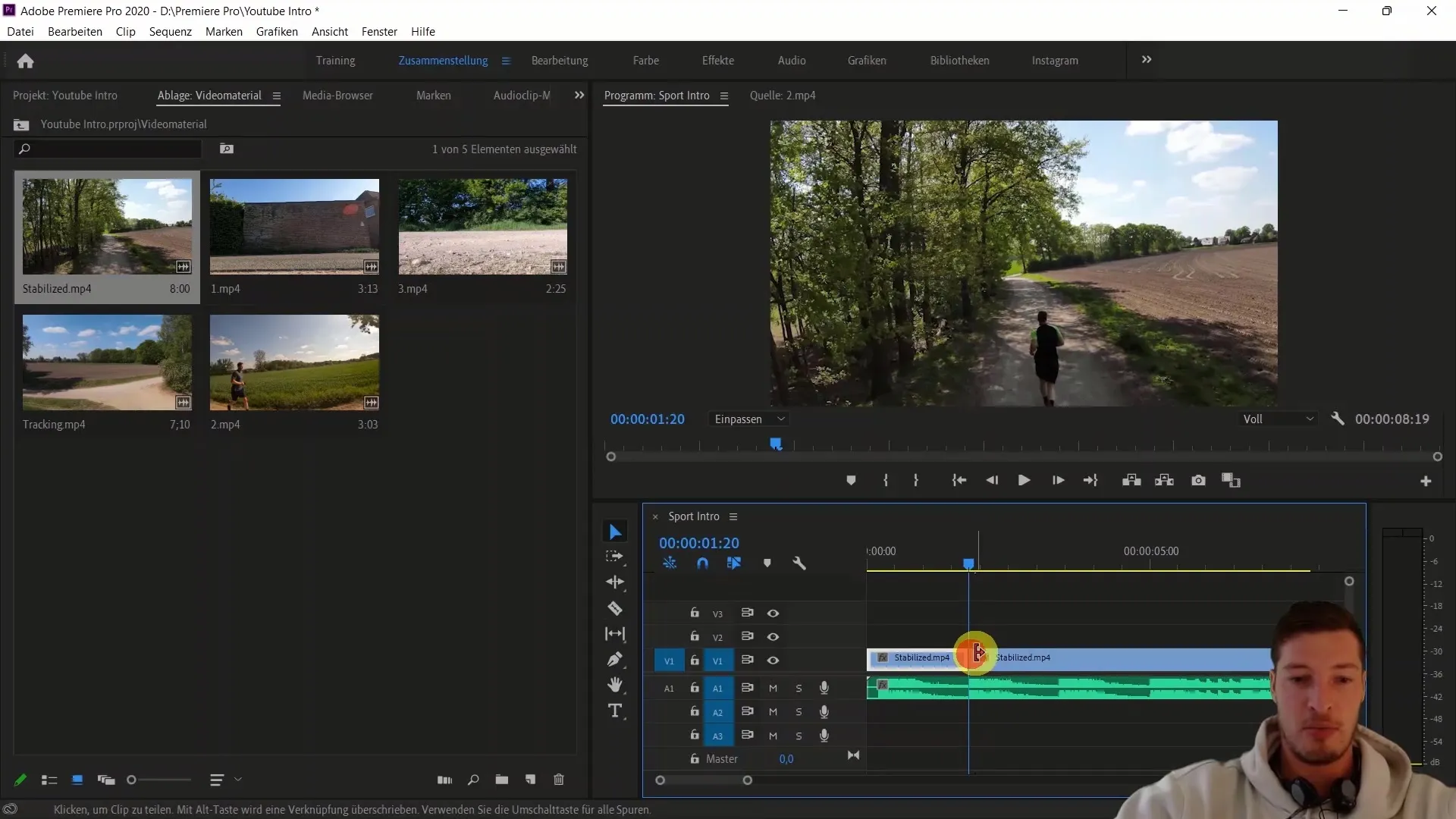Mark Out point in Program monitor
This screenshot has height=819, width=1456.
click(x=916, y=481)
